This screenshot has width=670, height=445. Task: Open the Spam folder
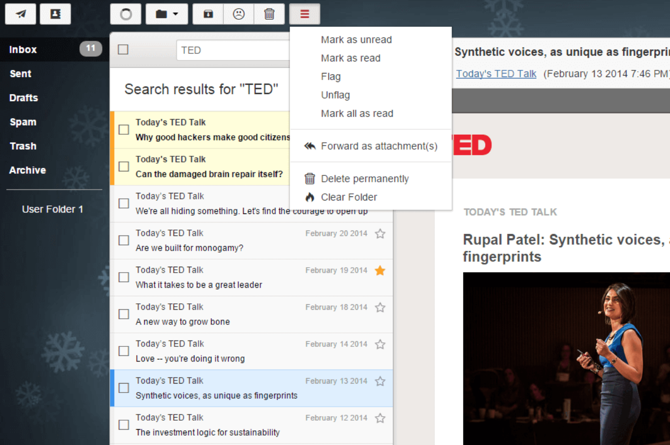coord(23,122)
